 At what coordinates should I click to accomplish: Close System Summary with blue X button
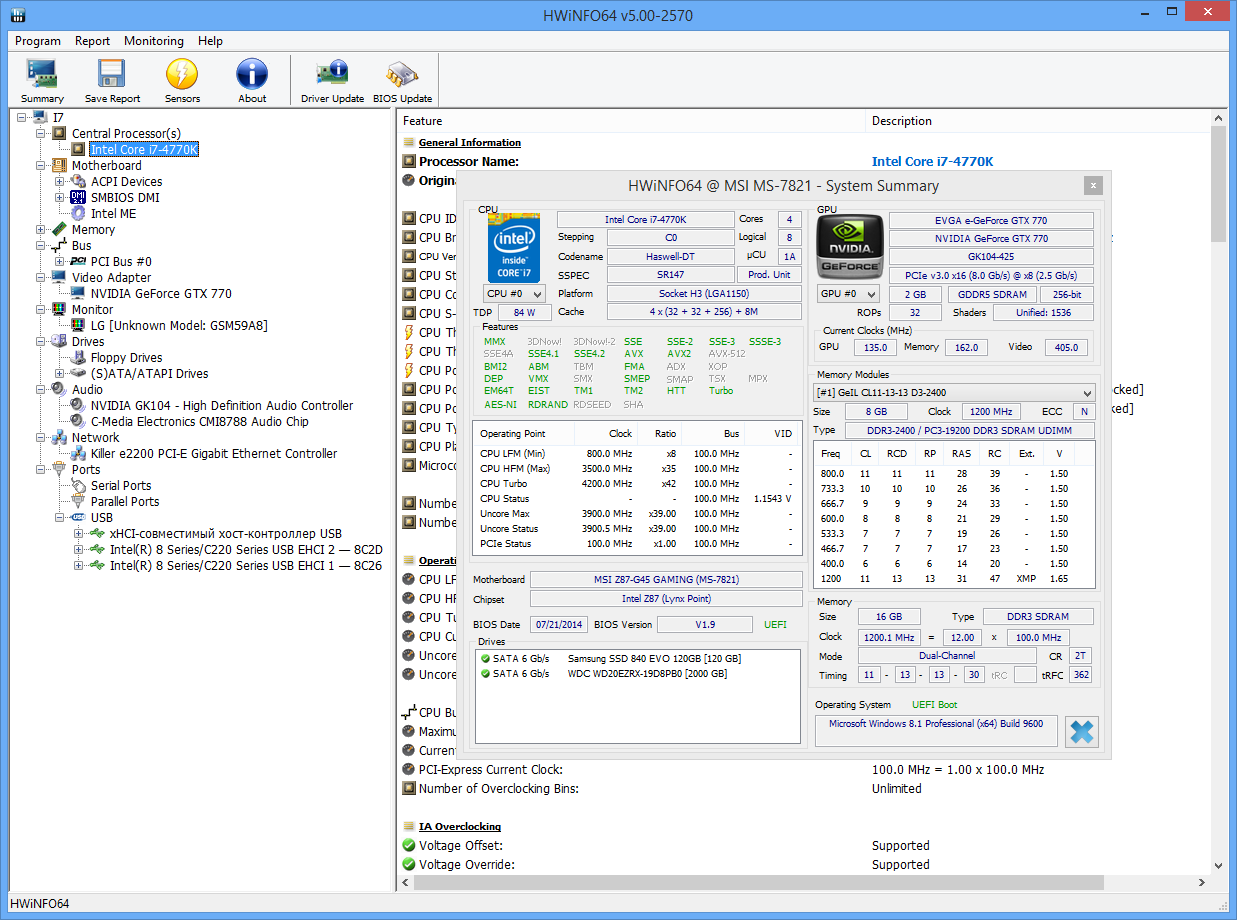[x=1081, y=732]
